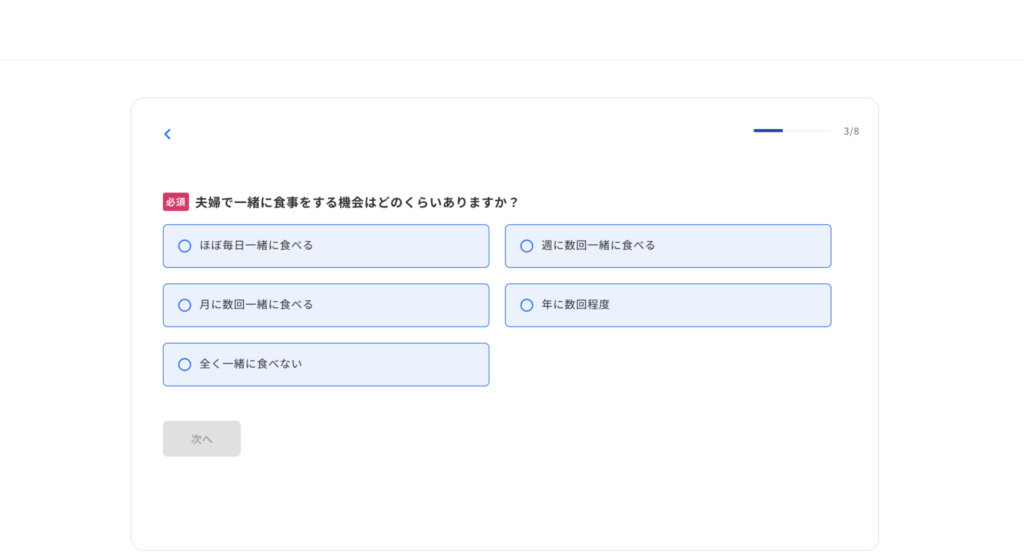The width and height of the screenshot is (1024, 556).
Task: Click the question text about 夫婦で一緒に食事
Action: point(357,203)
